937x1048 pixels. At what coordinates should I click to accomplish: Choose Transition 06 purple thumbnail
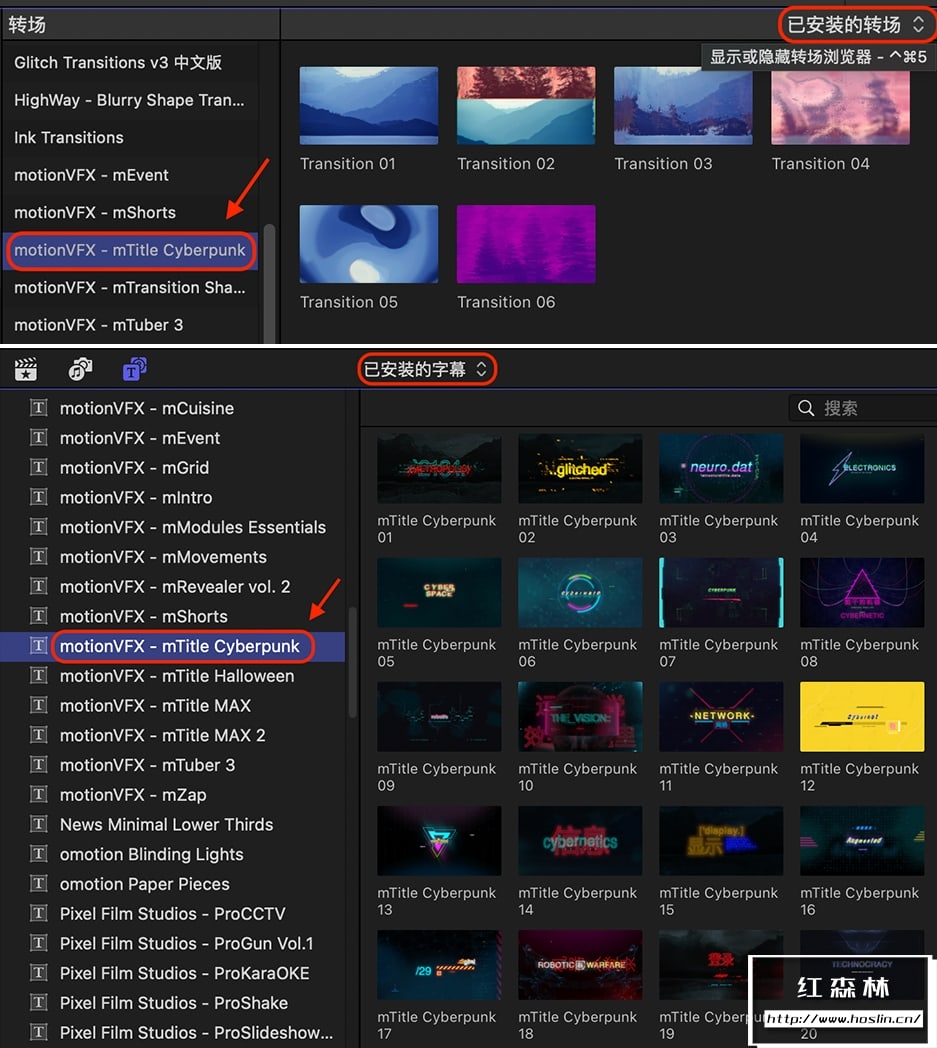tap(526, 244)
